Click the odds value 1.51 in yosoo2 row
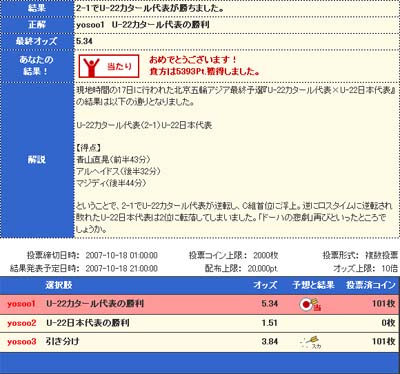Screen dimensions: 400x374 [x=270, y=323]
